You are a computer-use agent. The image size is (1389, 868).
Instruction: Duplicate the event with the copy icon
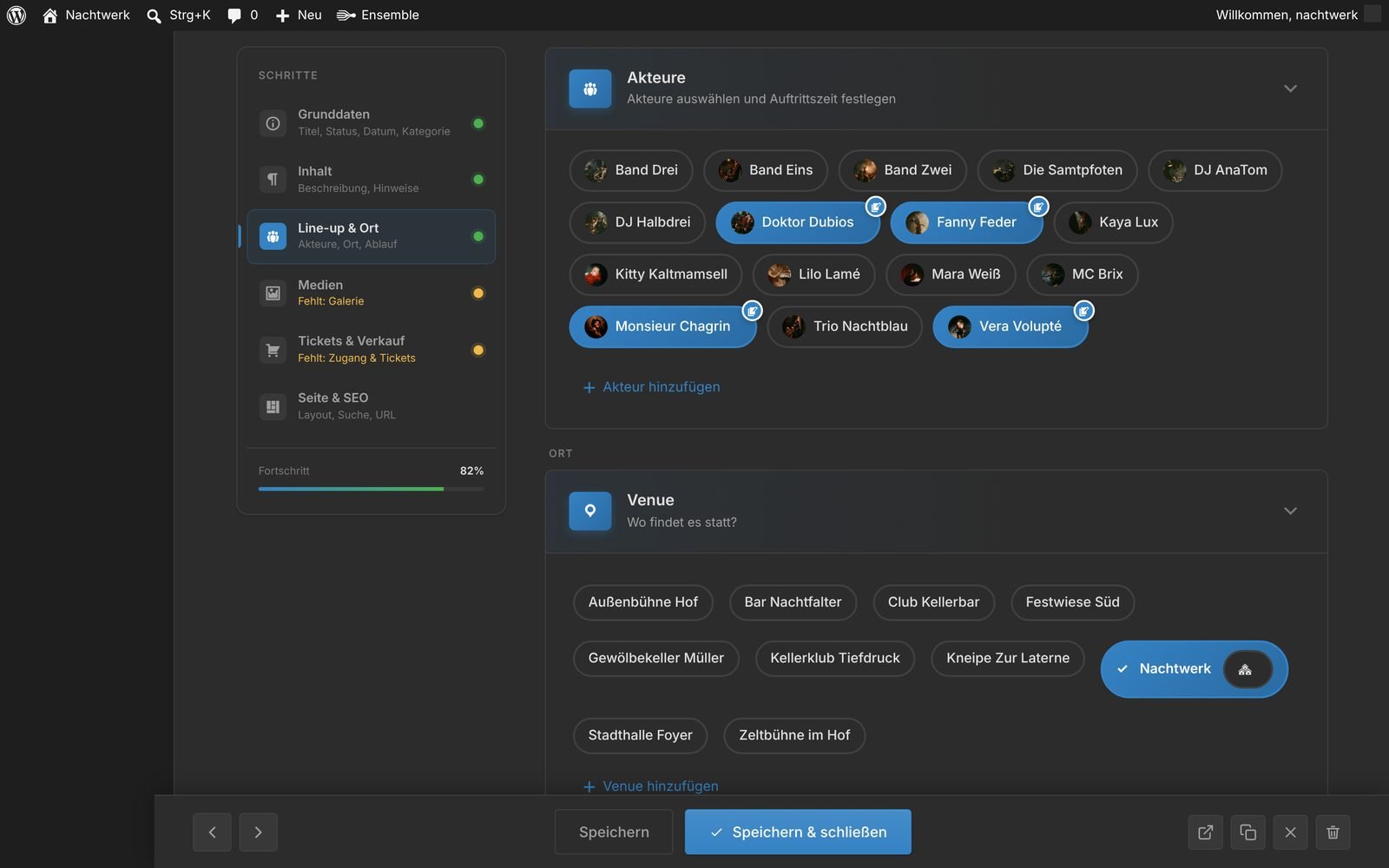(1247, 832)
